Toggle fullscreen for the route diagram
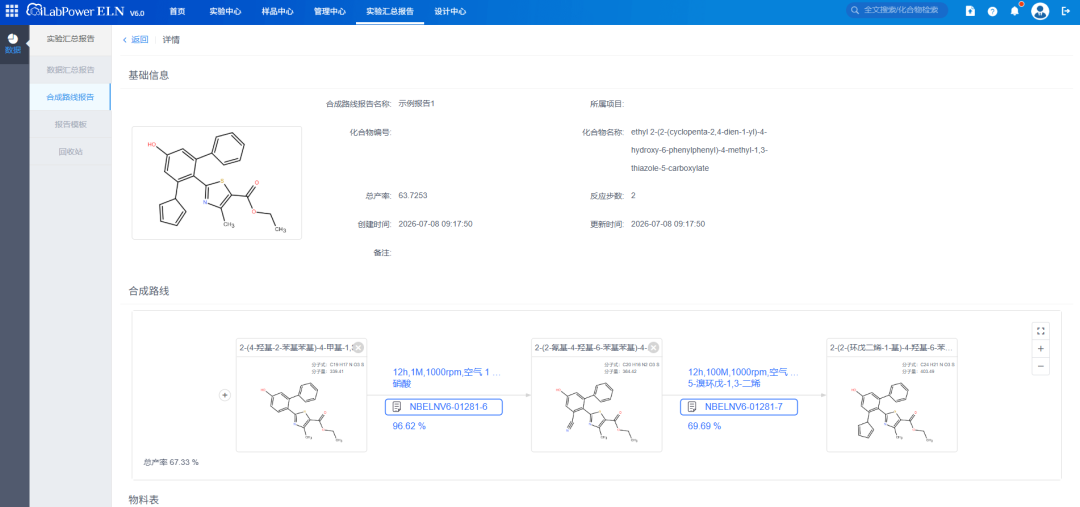Screen dimensions: 1080x507 click(1041, 330)
